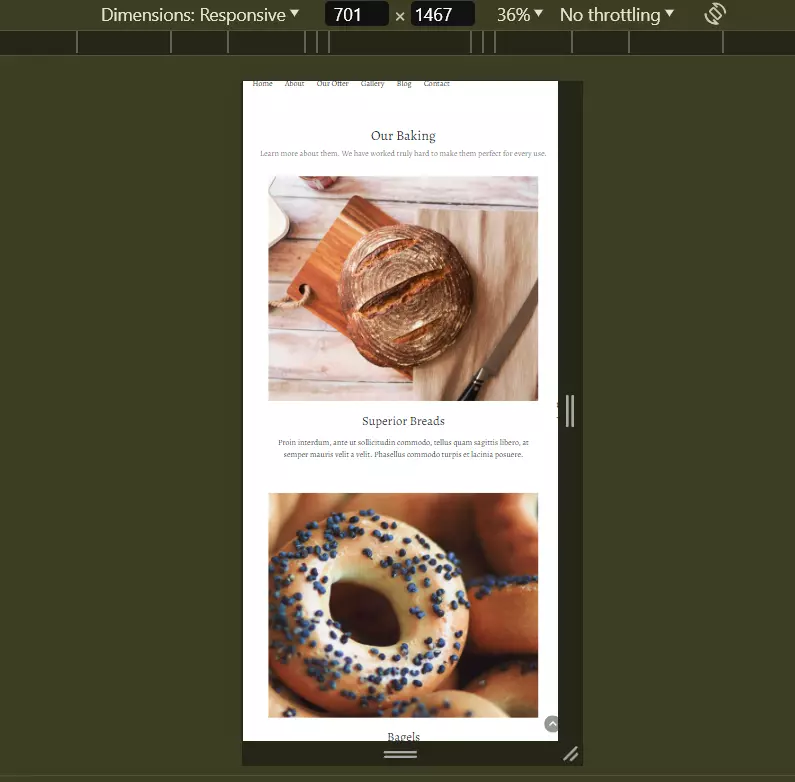Image resolution: width=795 pixels, height=782 pixels.
Task: Click the bagel with poppy seeds photo
Action: pos(403,605)
